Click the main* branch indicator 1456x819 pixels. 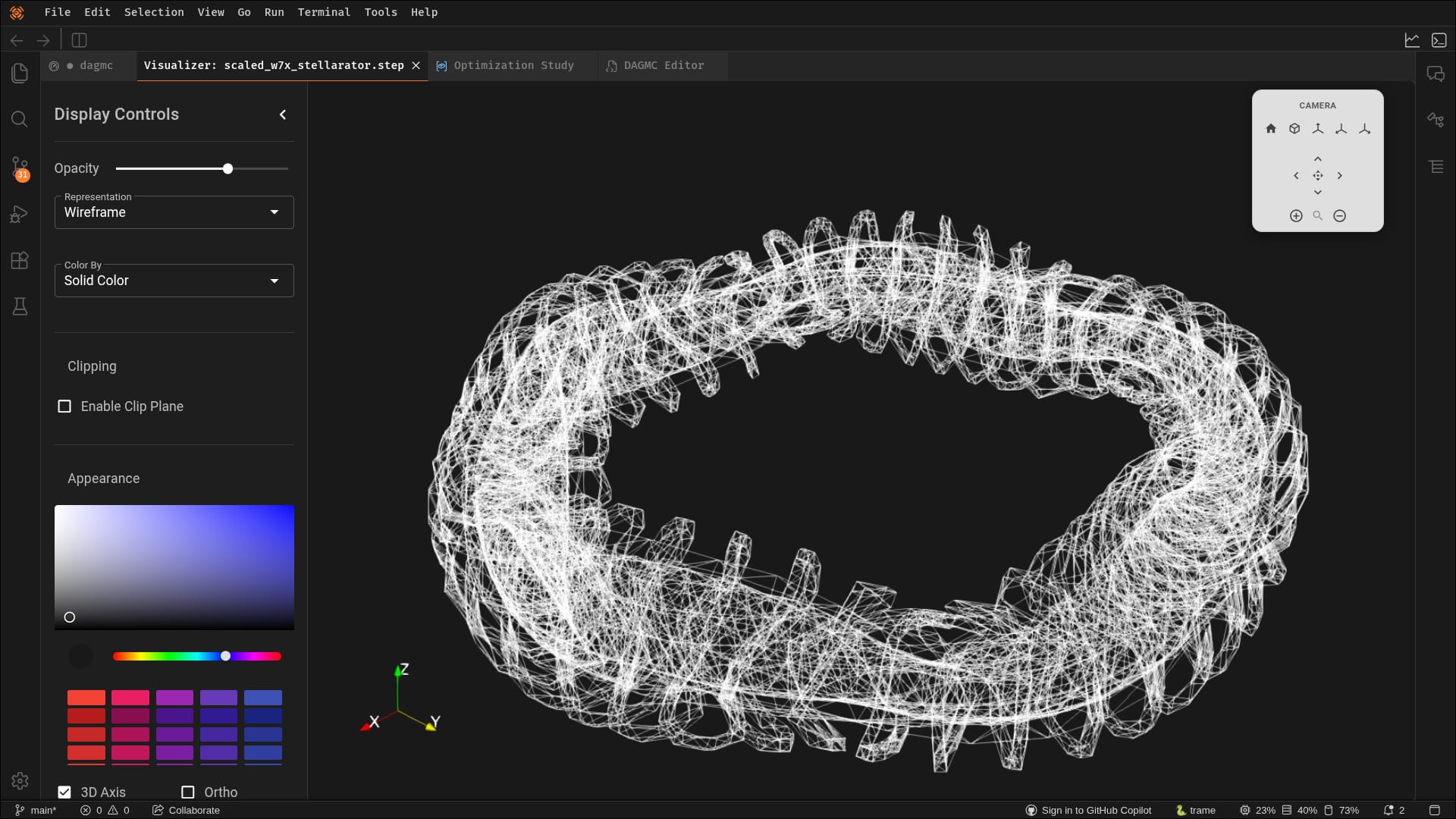(x=36, y=810)
